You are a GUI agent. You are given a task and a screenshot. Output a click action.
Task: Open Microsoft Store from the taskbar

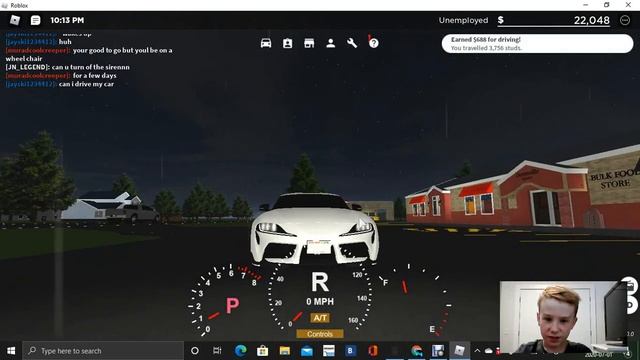262,351
